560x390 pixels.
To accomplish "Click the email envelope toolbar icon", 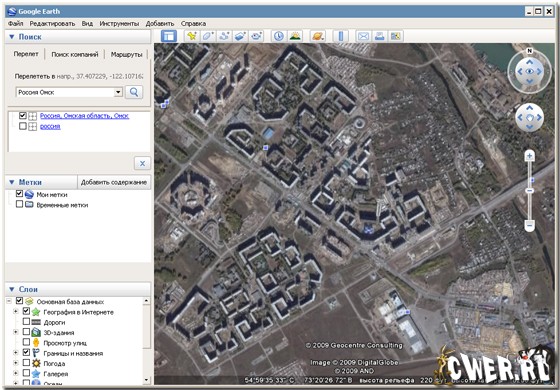I will [363, 36].
